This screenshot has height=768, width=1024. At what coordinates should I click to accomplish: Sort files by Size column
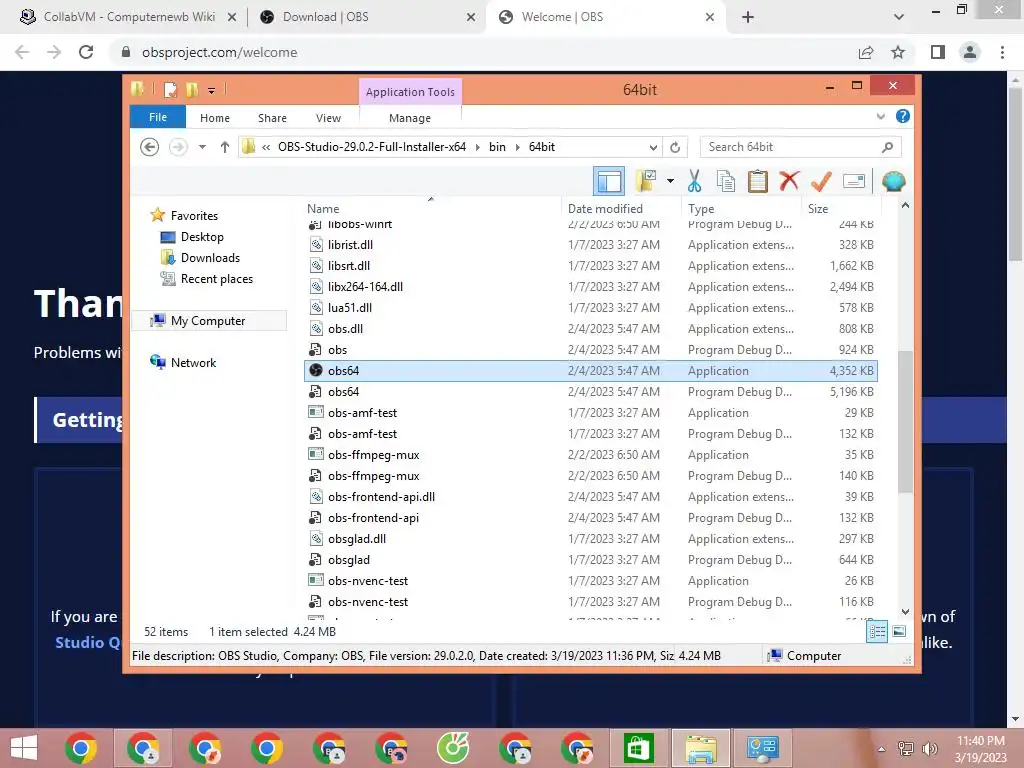tap(841, 208)
